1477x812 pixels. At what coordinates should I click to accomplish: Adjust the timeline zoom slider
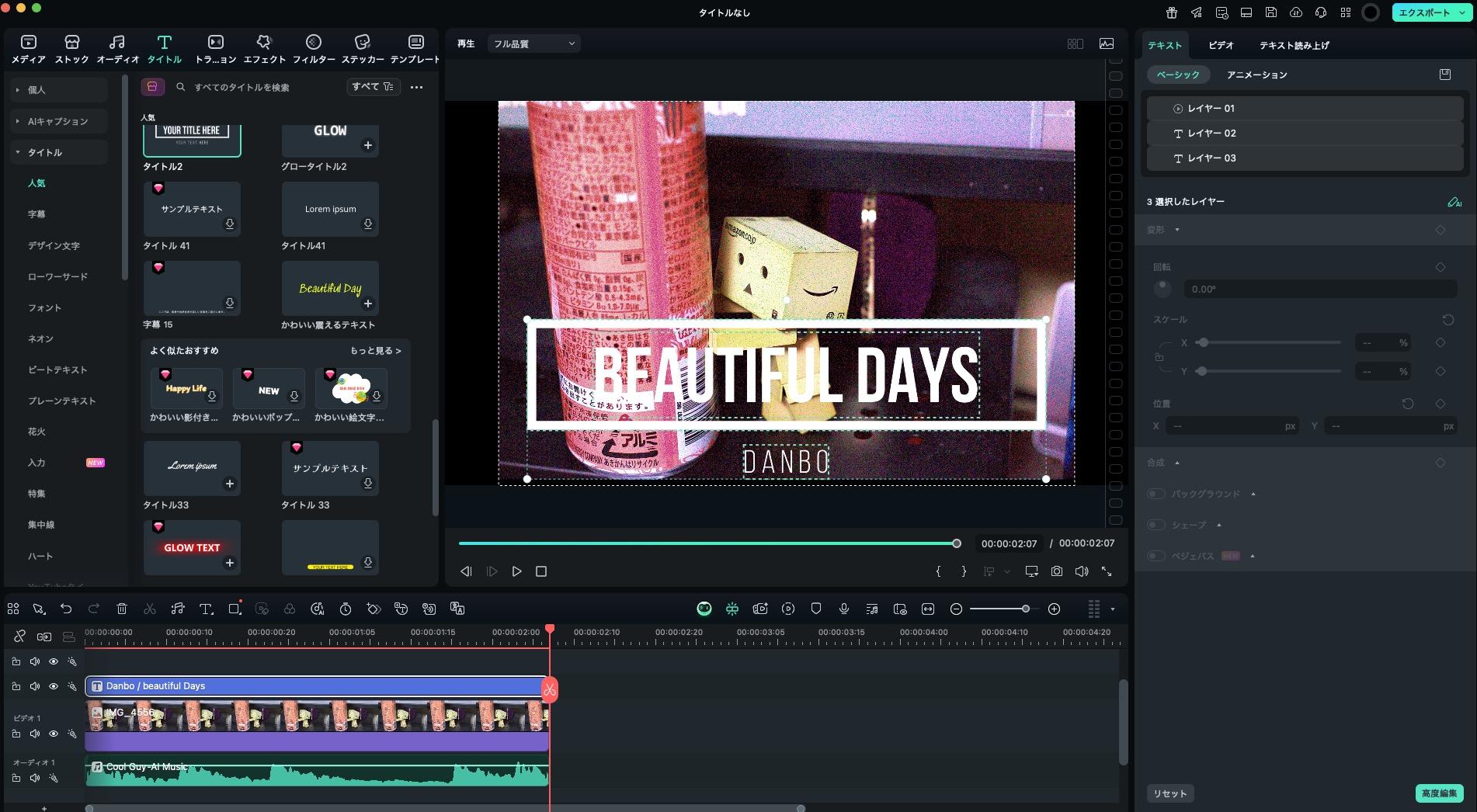[x=1025, y=609]
